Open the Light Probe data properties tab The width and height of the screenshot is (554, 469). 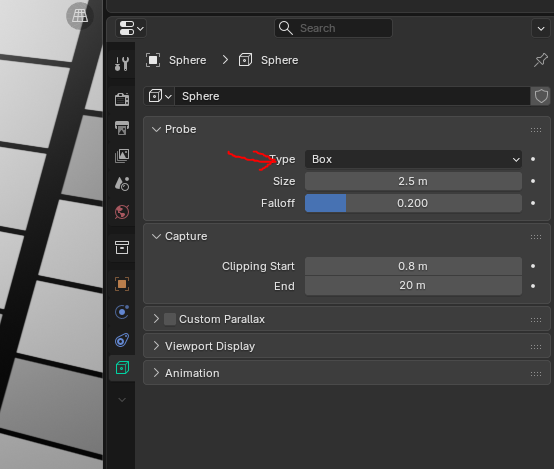(x=122, y=368)
